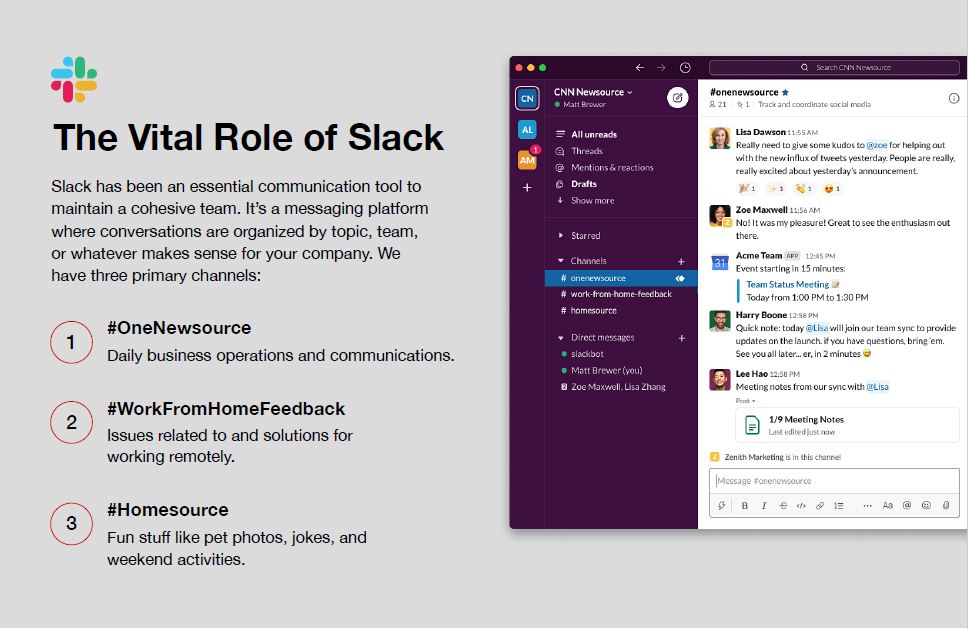Start a new direct message plus icon

tap(682, 338)
